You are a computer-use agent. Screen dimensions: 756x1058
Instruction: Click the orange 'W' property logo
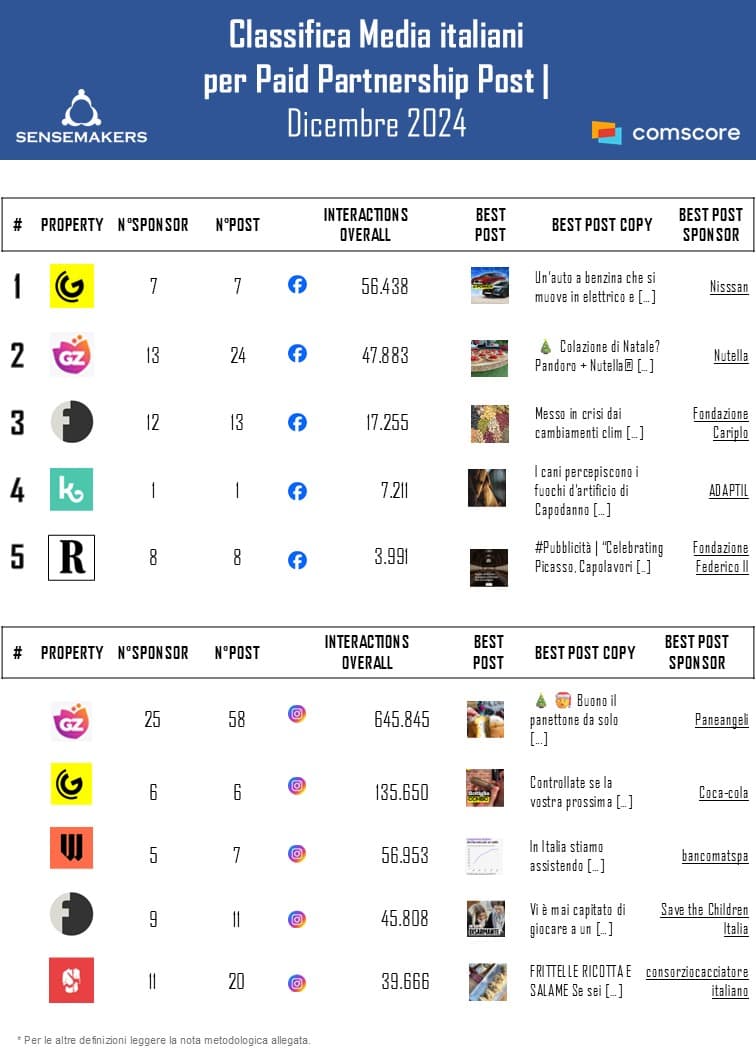tap(72, 848)
